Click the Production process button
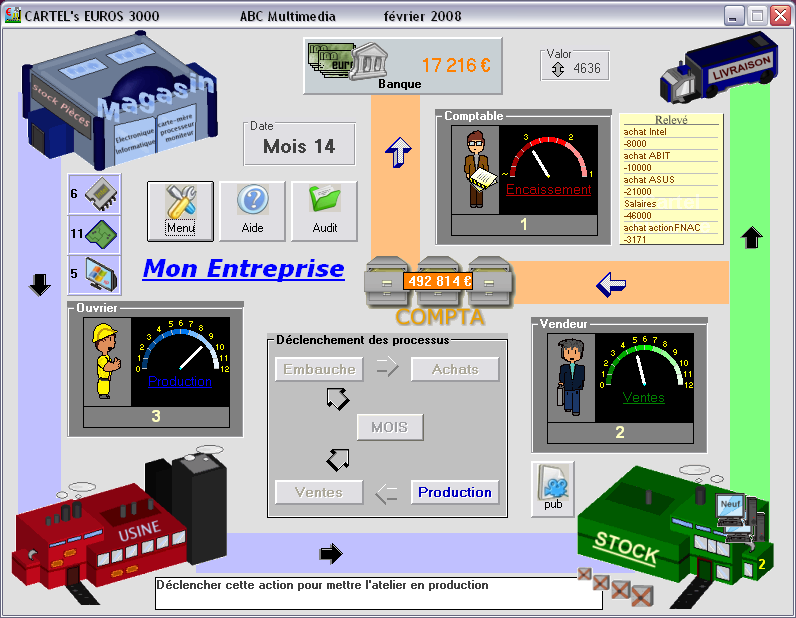 454,492
